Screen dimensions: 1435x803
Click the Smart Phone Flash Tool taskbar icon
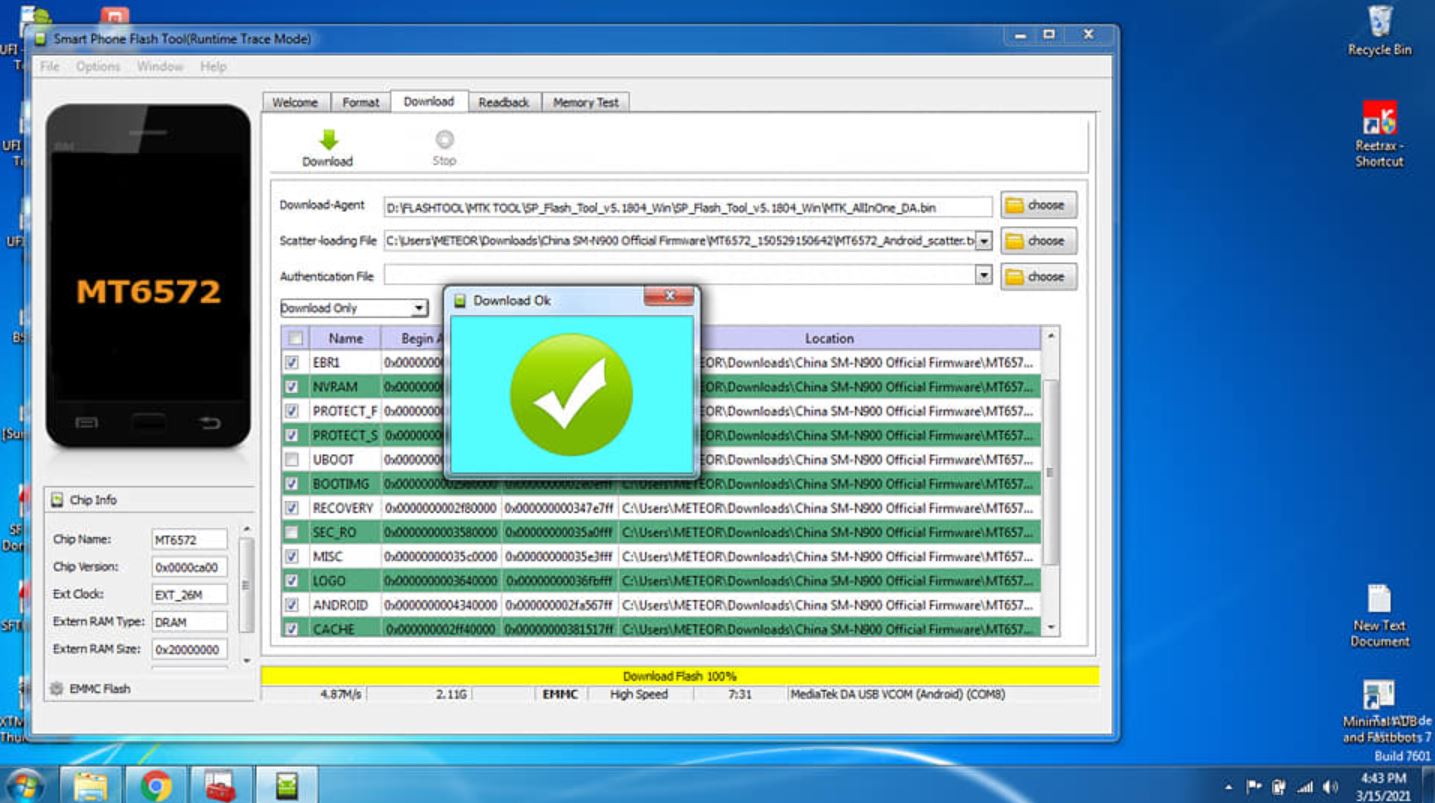point(285,785)
